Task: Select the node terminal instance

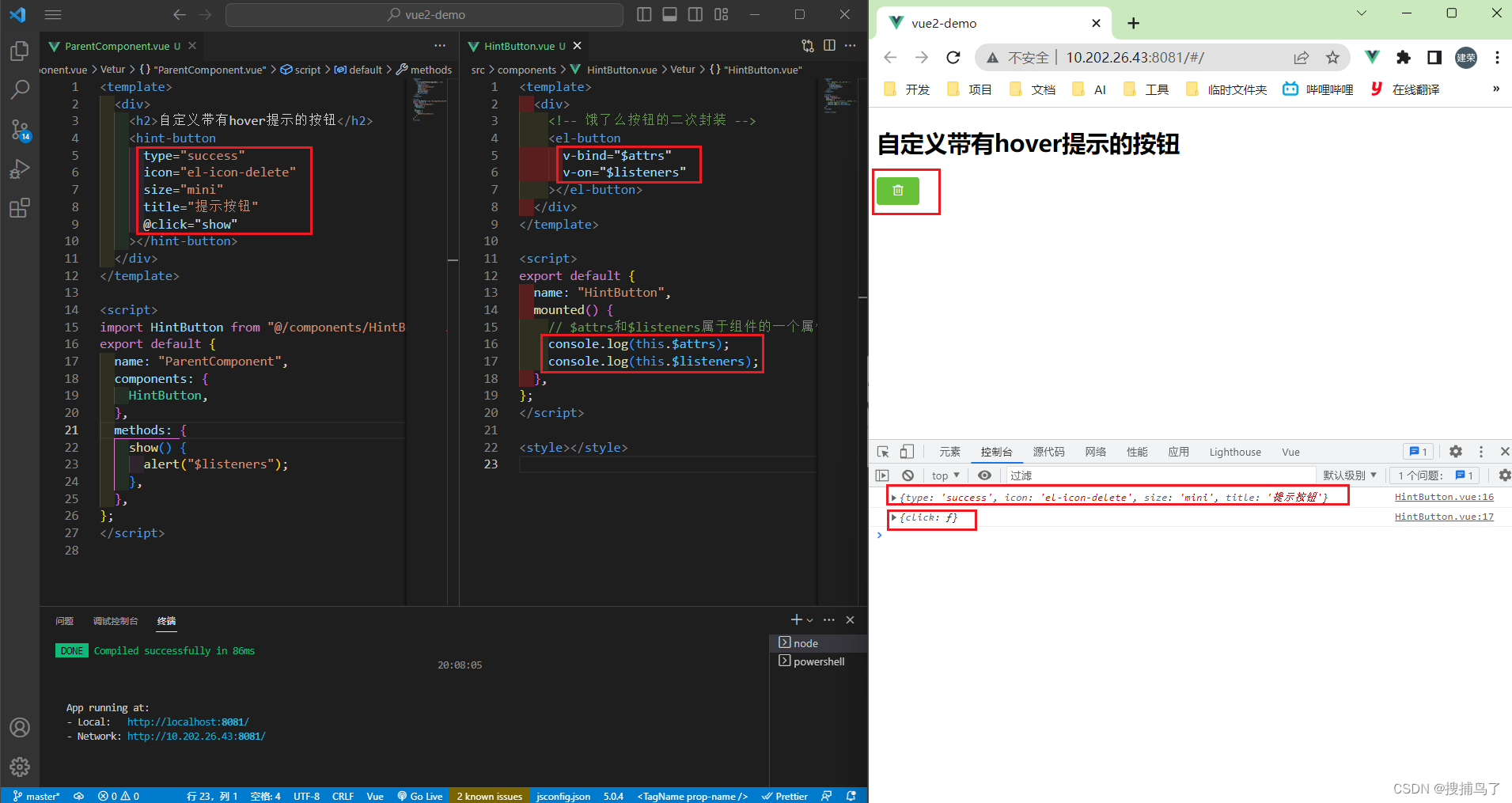Action: tap(818, 643)
